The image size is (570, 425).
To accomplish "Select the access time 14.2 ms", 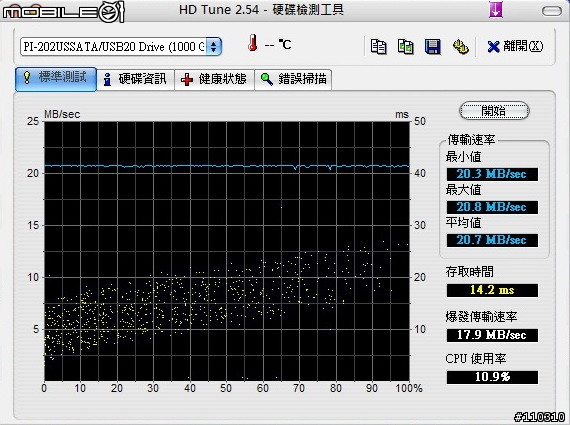I will 492,290.
